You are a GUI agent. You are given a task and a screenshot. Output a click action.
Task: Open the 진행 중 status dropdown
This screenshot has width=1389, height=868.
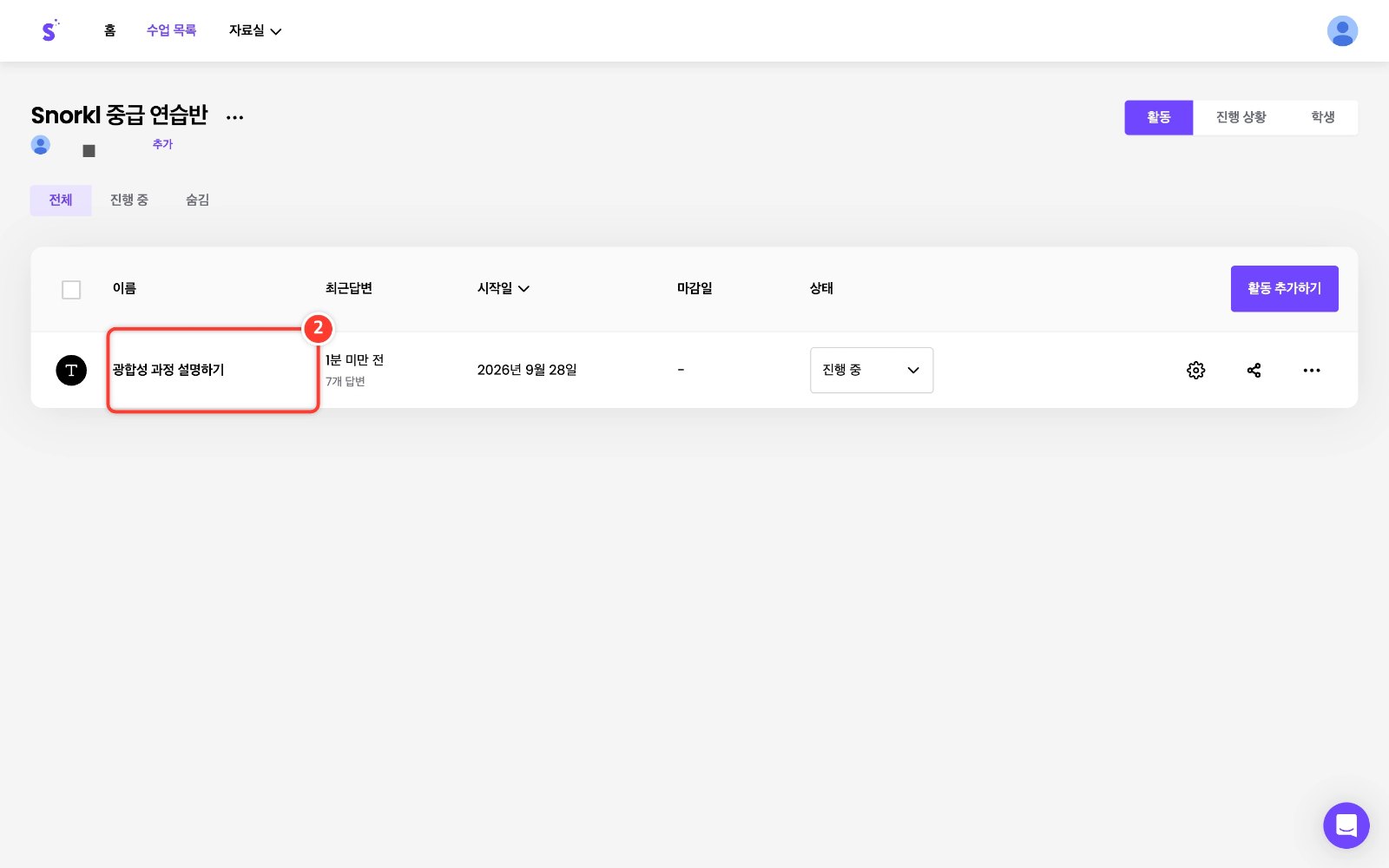872,370
